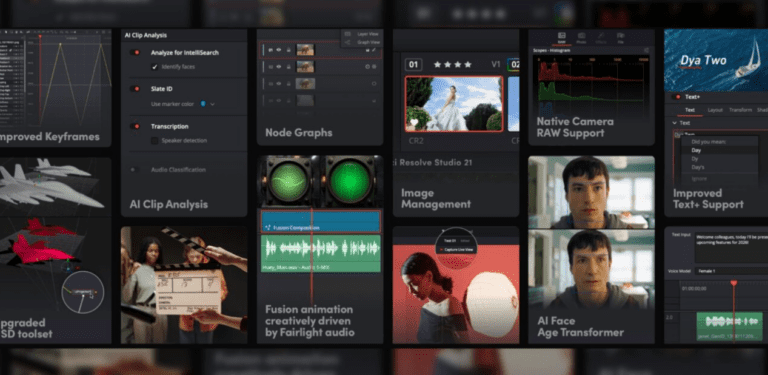Toggle the Transcription switch

135,126
